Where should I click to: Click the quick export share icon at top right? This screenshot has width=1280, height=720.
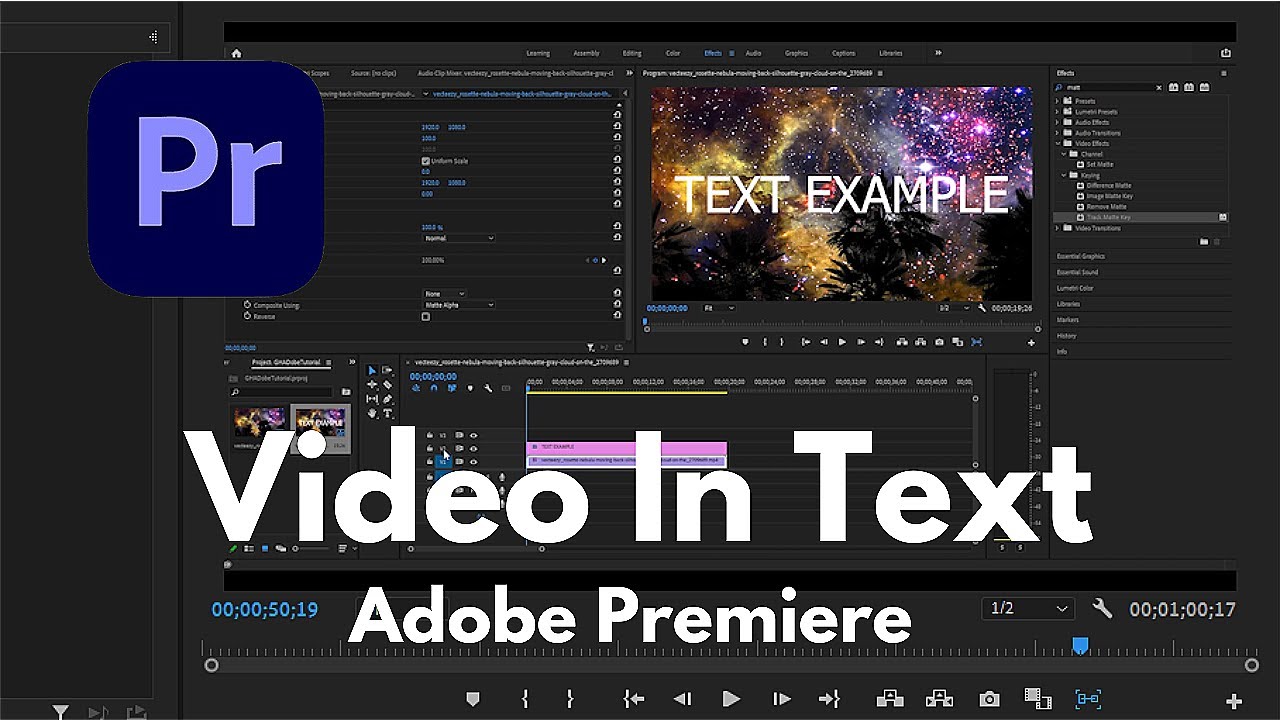coord(1226,53)
